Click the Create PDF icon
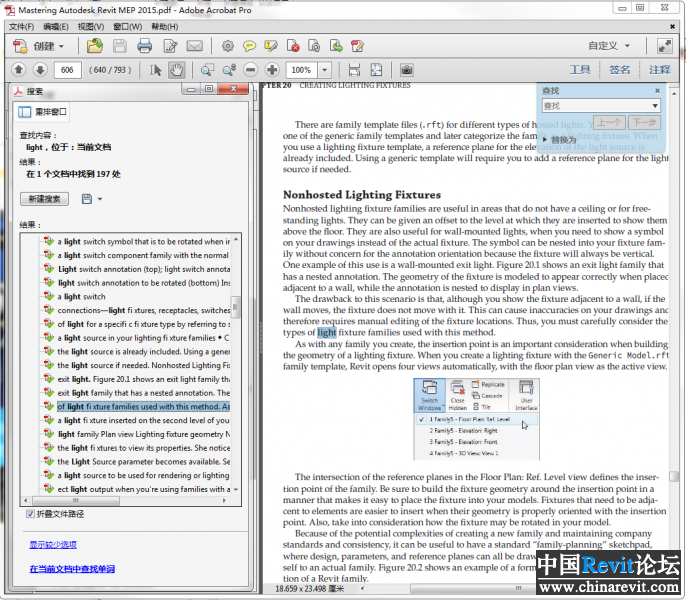Screen dimensions: 686x600 (20, 46)
